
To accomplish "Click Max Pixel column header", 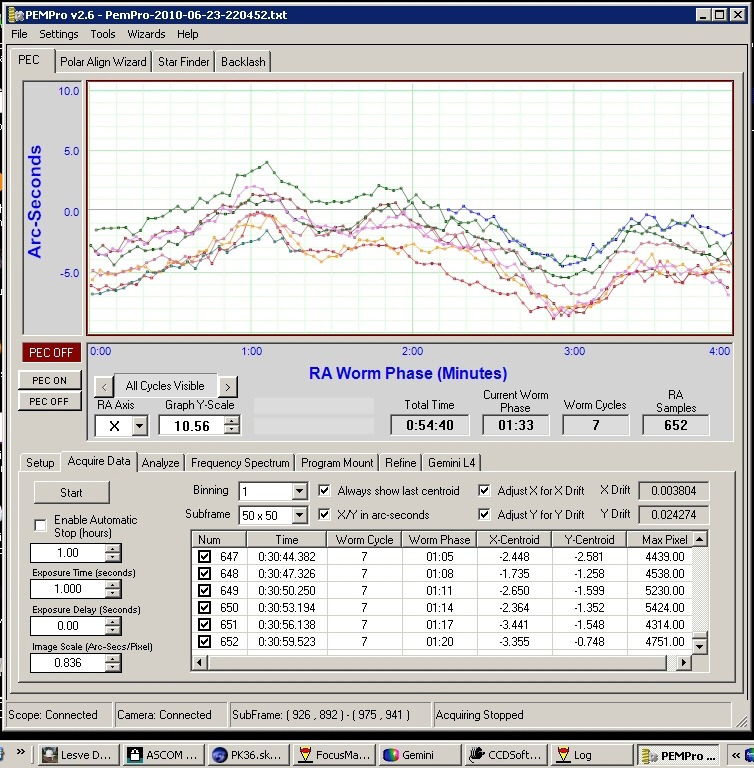I will (660, 539).
